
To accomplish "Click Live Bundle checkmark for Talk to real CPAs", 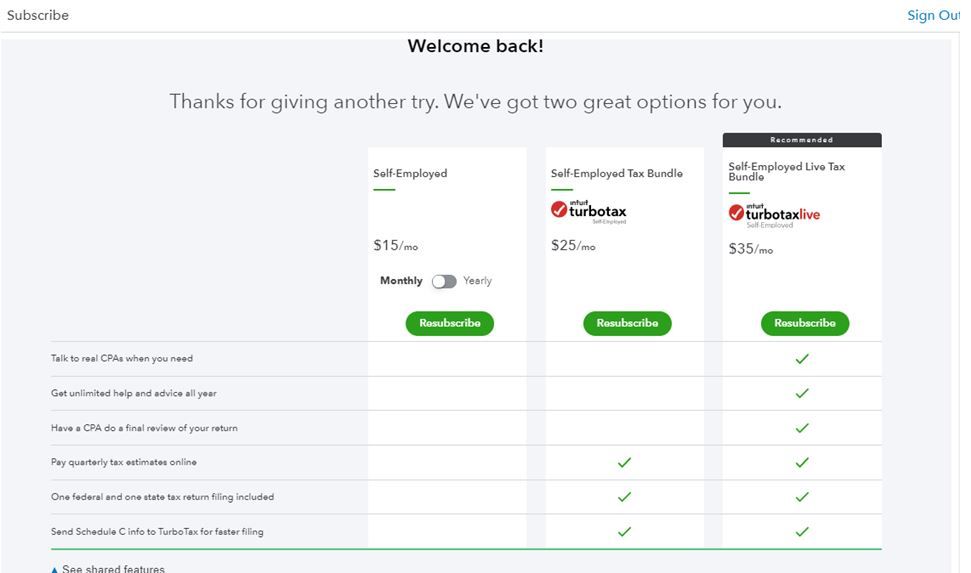I will (802, 359).
